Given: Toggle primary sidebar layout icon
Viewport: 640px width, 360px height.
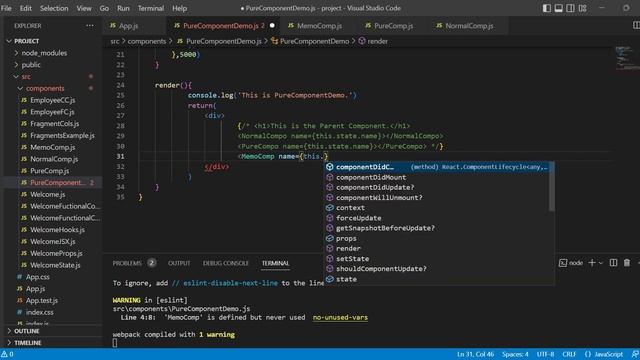Looking at the screenshot, I should pyautogui.click(x=547, y=8).
